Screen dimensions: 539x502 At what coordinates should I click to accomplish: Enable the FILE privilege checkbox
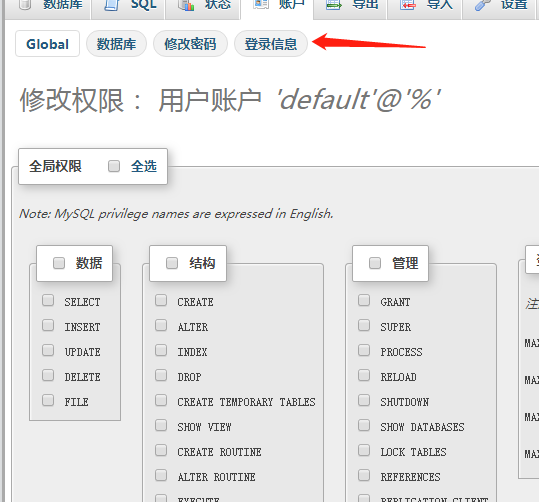48,400
